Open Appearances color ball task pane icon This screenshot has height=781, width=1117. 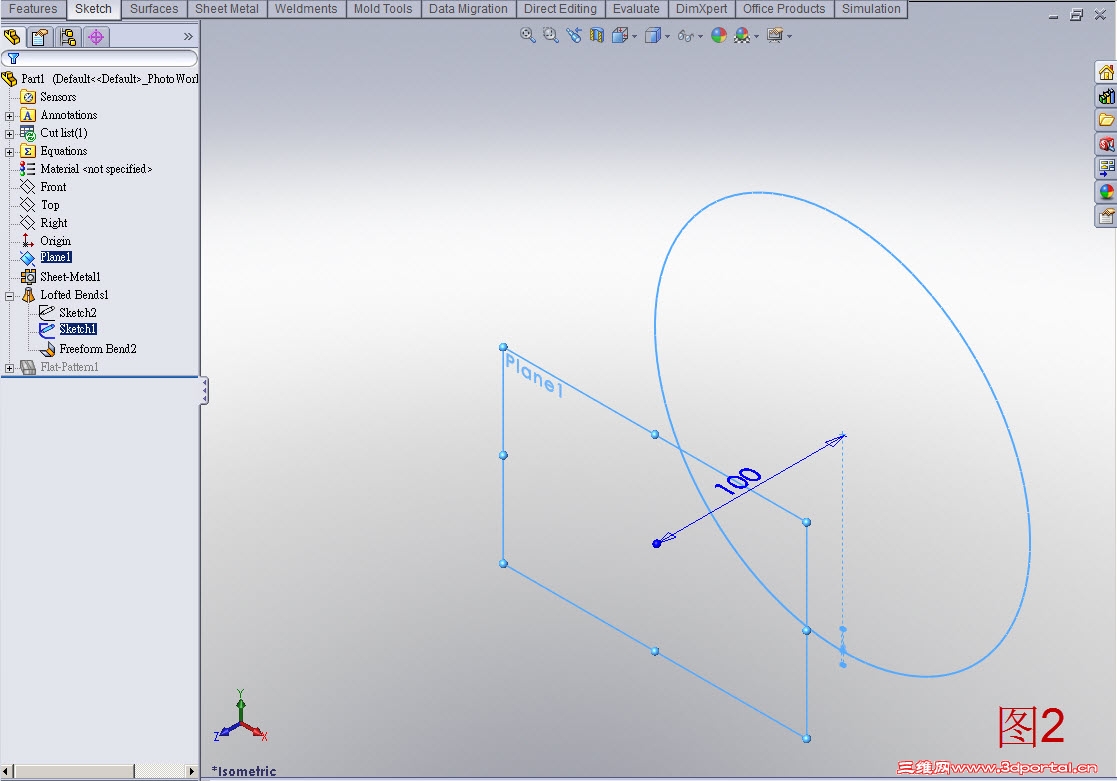pos(1106,192)
